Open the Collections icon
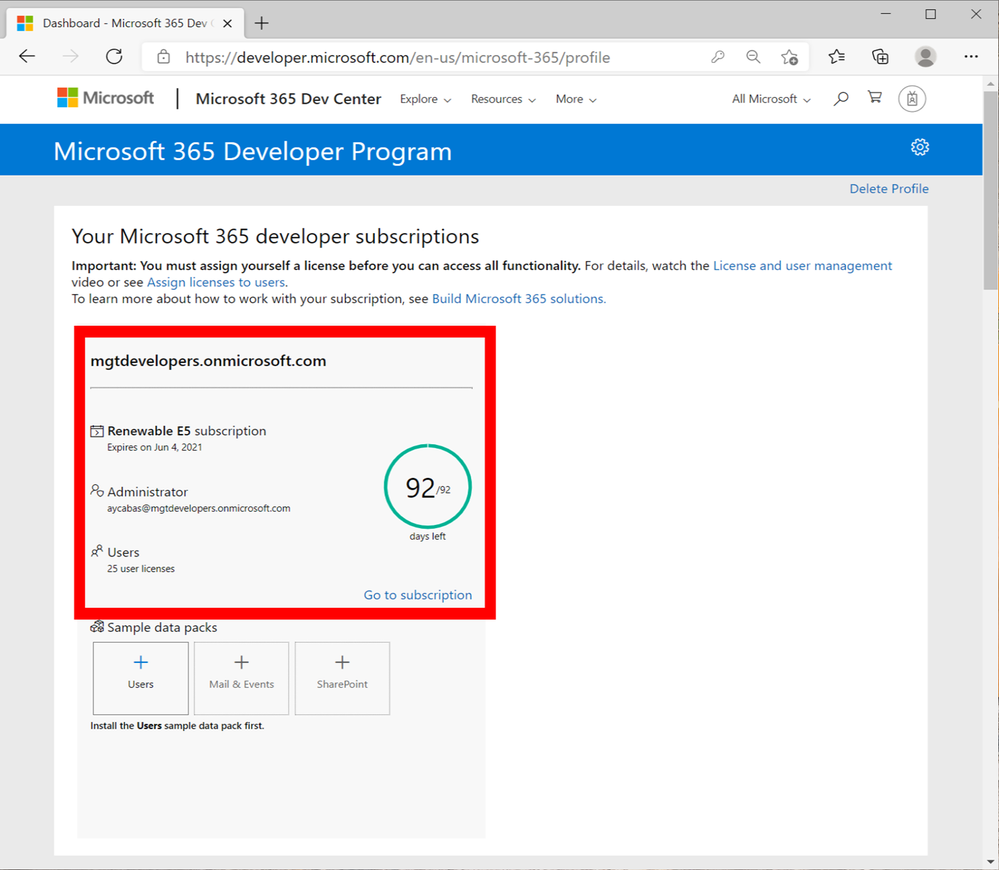The width and height of the screenshot is (999, 870). (x=880, y=57)
